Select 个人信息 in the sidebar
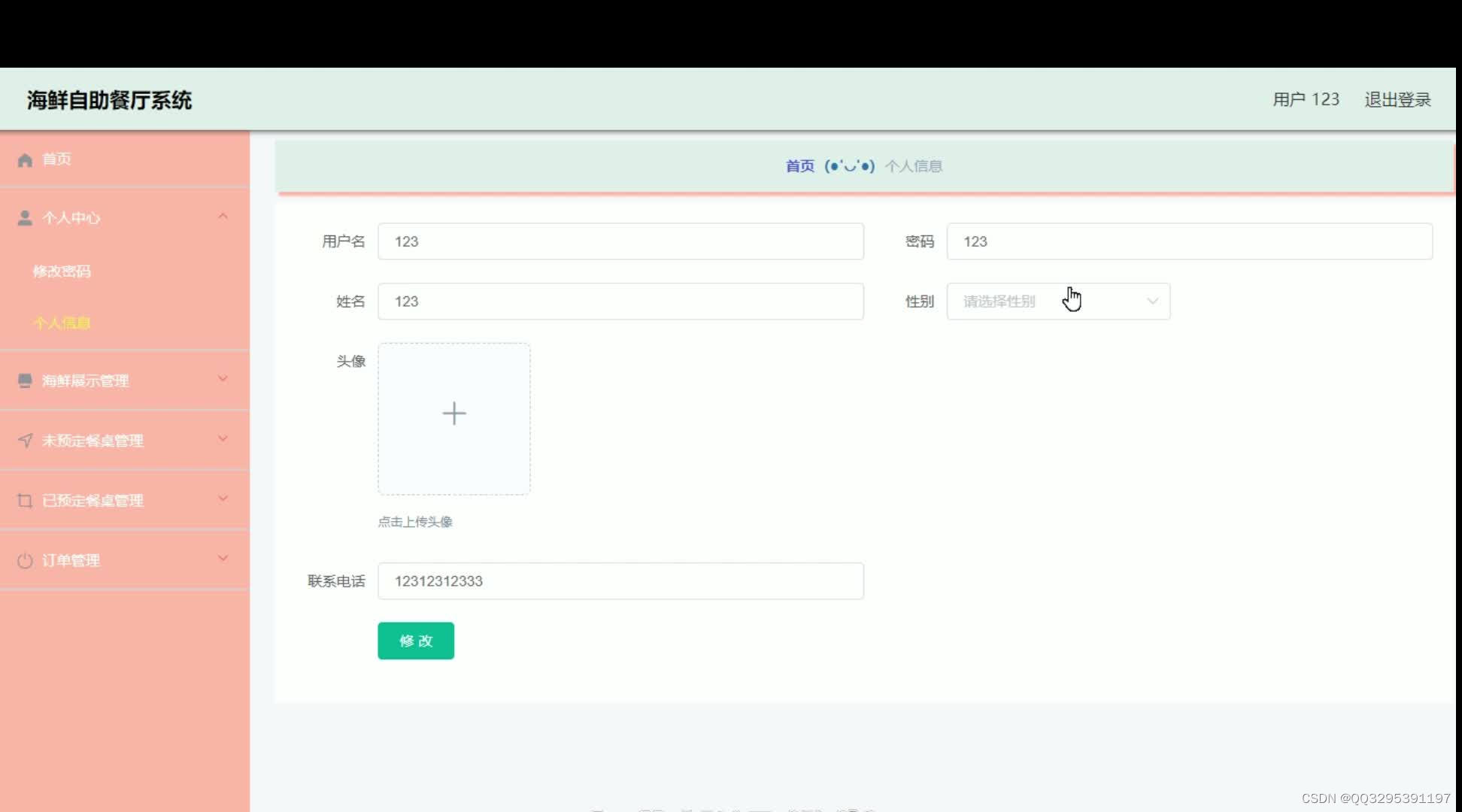1462x812 pixels. pyautogui.click(x=62, y=323)
